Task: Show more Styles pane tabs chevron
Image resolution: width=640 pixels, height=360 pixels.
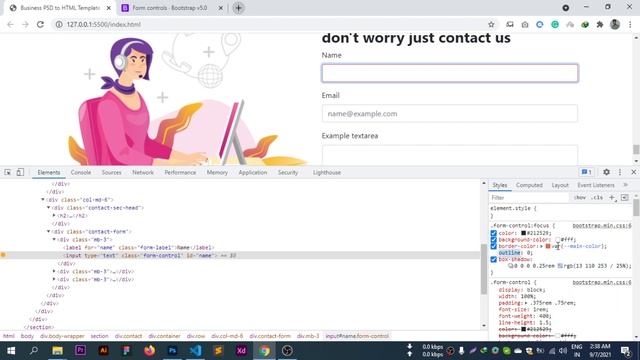Action: [625, 185]
